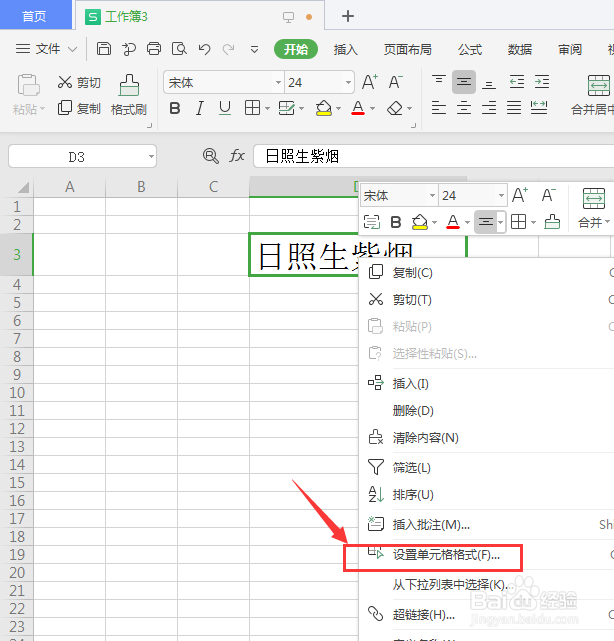Select the Format Painter (格式刷) tool
Screen dimensions: 614x641
pos(129,95)
